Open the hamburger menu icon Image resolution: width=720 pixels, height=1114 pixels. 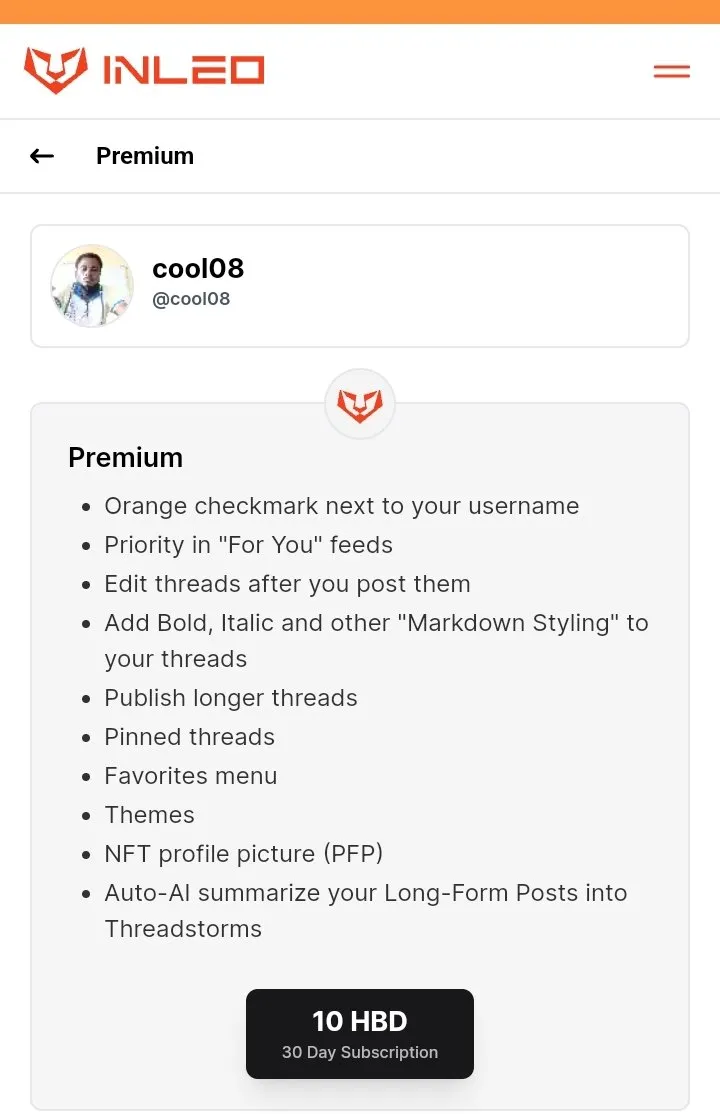pos(672,71)
